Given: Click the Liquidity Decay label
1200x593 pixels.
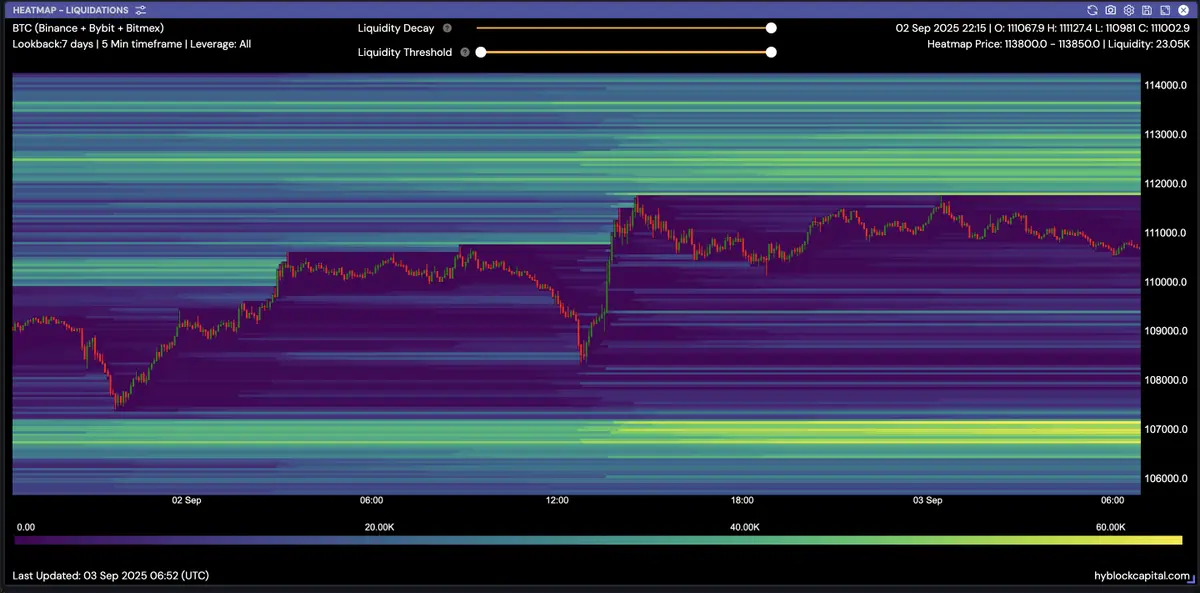Looking at the screenshot, I should tap(396, 29).
